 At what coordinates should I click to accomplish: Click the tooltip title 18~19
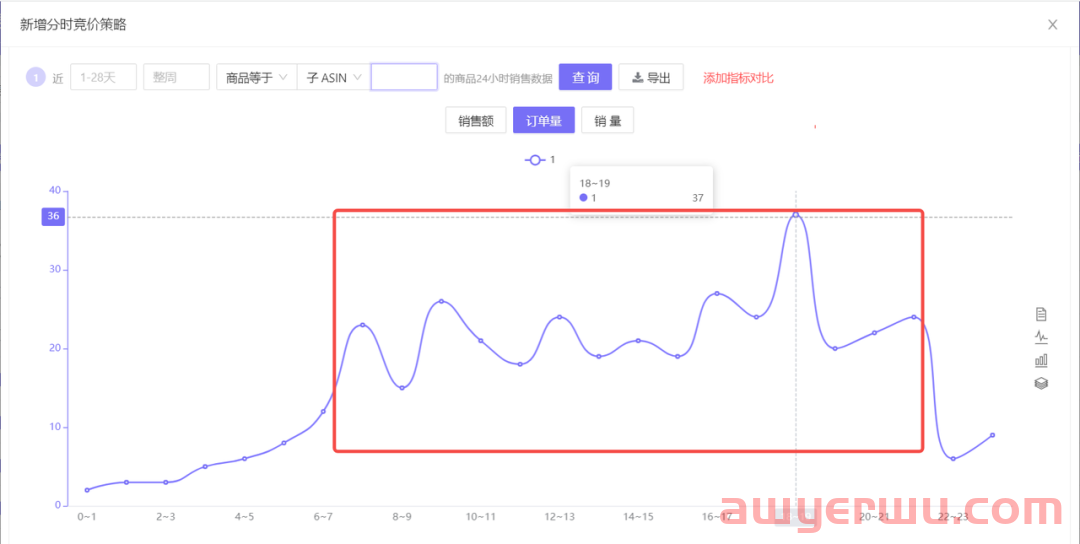(x=595, y=183)
